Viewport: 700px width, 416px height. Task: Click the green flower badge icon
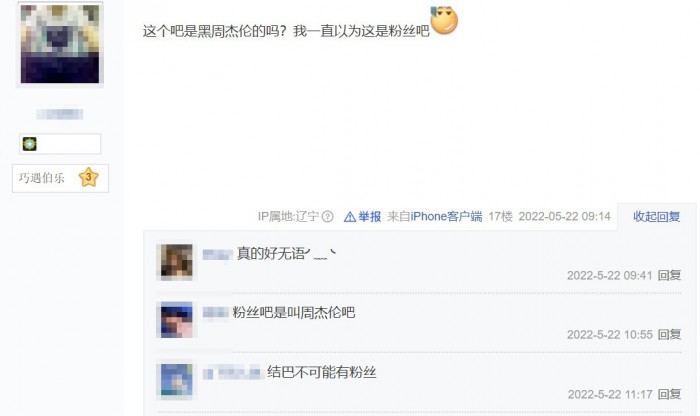tap(29, 144)
